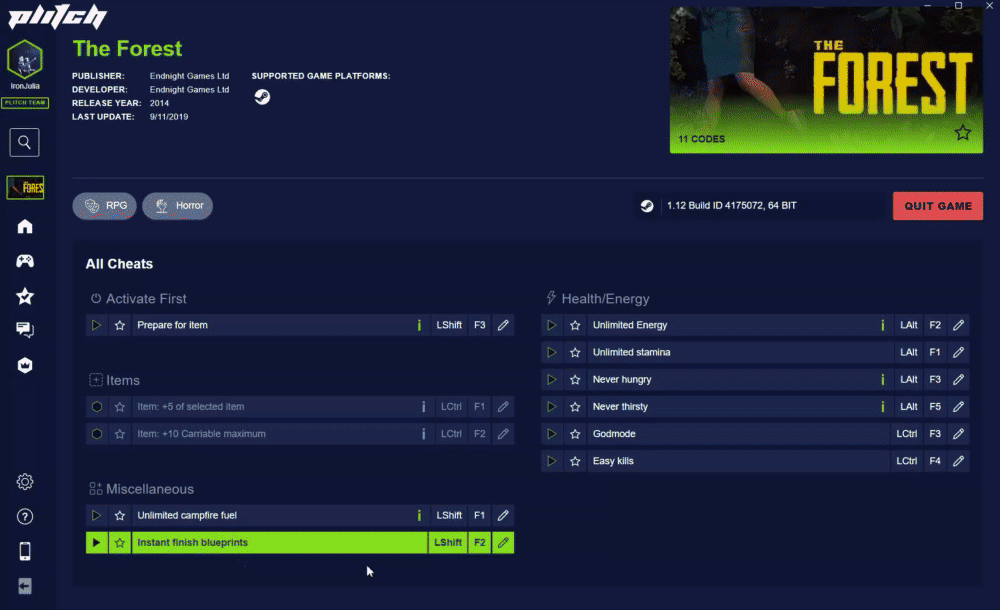Edit the hotkey for Godmode
1000x610 pixels.
click(959, 434)
